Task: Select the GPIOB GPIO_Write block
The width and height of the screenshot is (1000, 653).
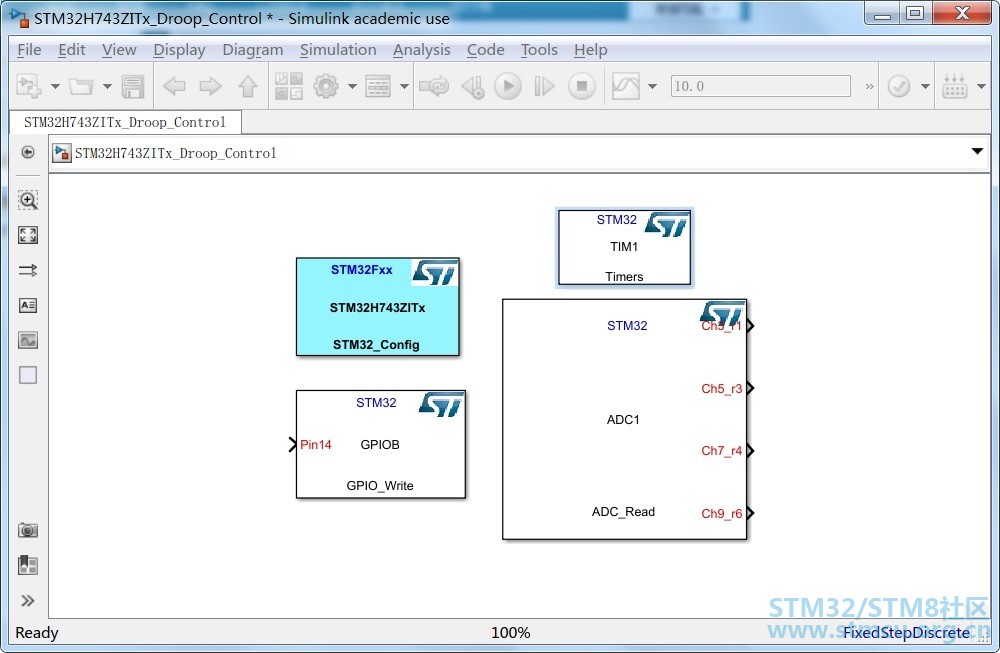Action: click(x=381, y=444)
